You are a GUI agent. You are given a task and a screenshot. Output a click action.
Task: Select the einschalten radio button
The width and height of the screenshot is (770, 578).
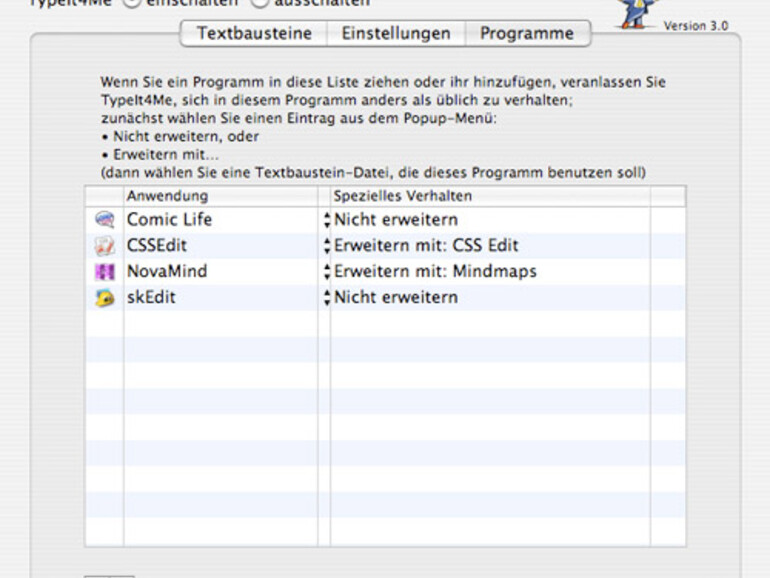point(131,3)
